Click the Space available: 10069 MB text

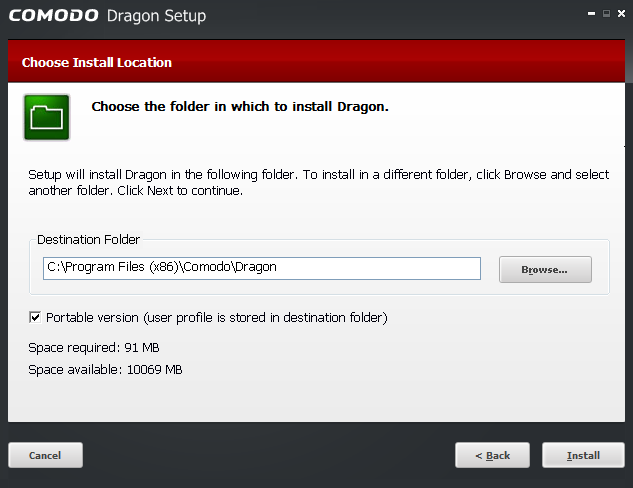pyautogui.click(x=105, y=370)
